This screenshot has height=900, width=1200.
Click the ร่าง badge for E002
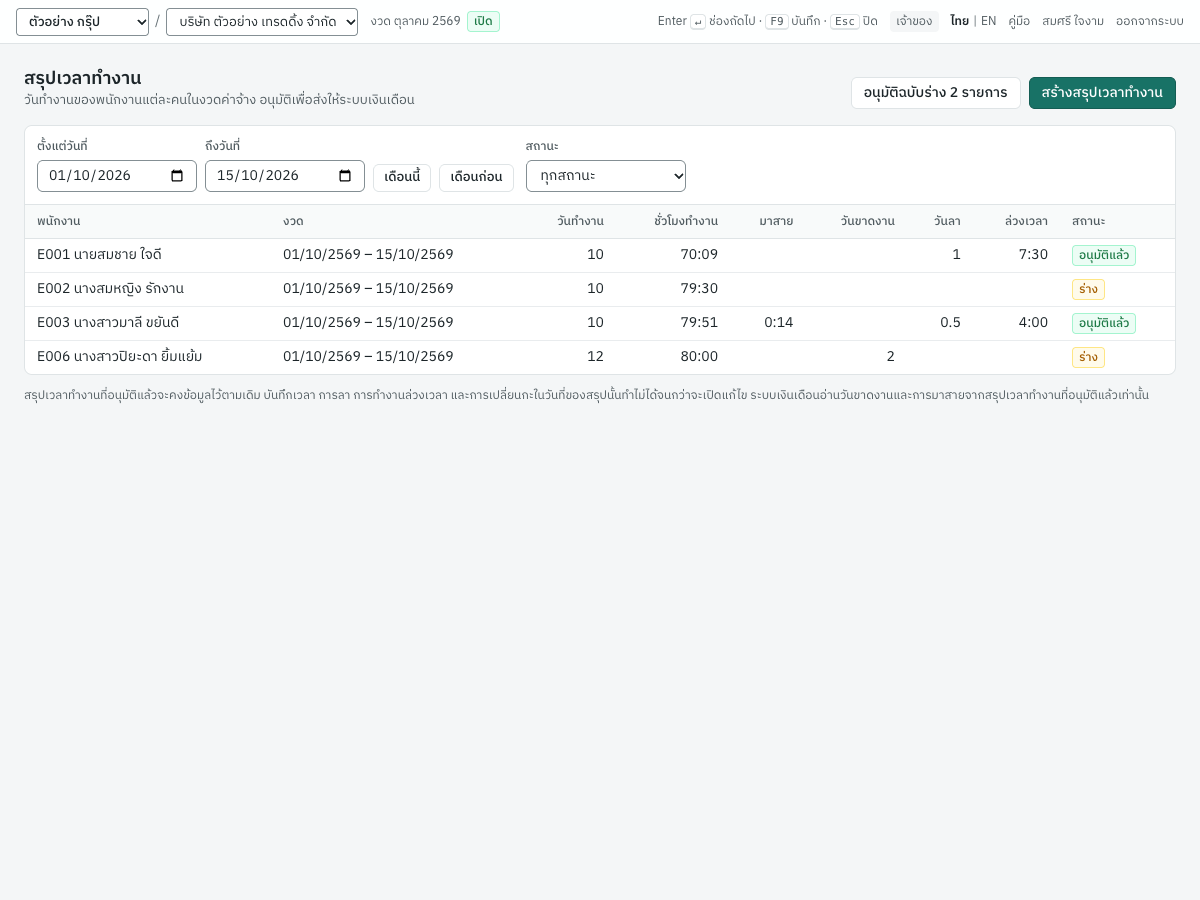(x=1088, y=289)
